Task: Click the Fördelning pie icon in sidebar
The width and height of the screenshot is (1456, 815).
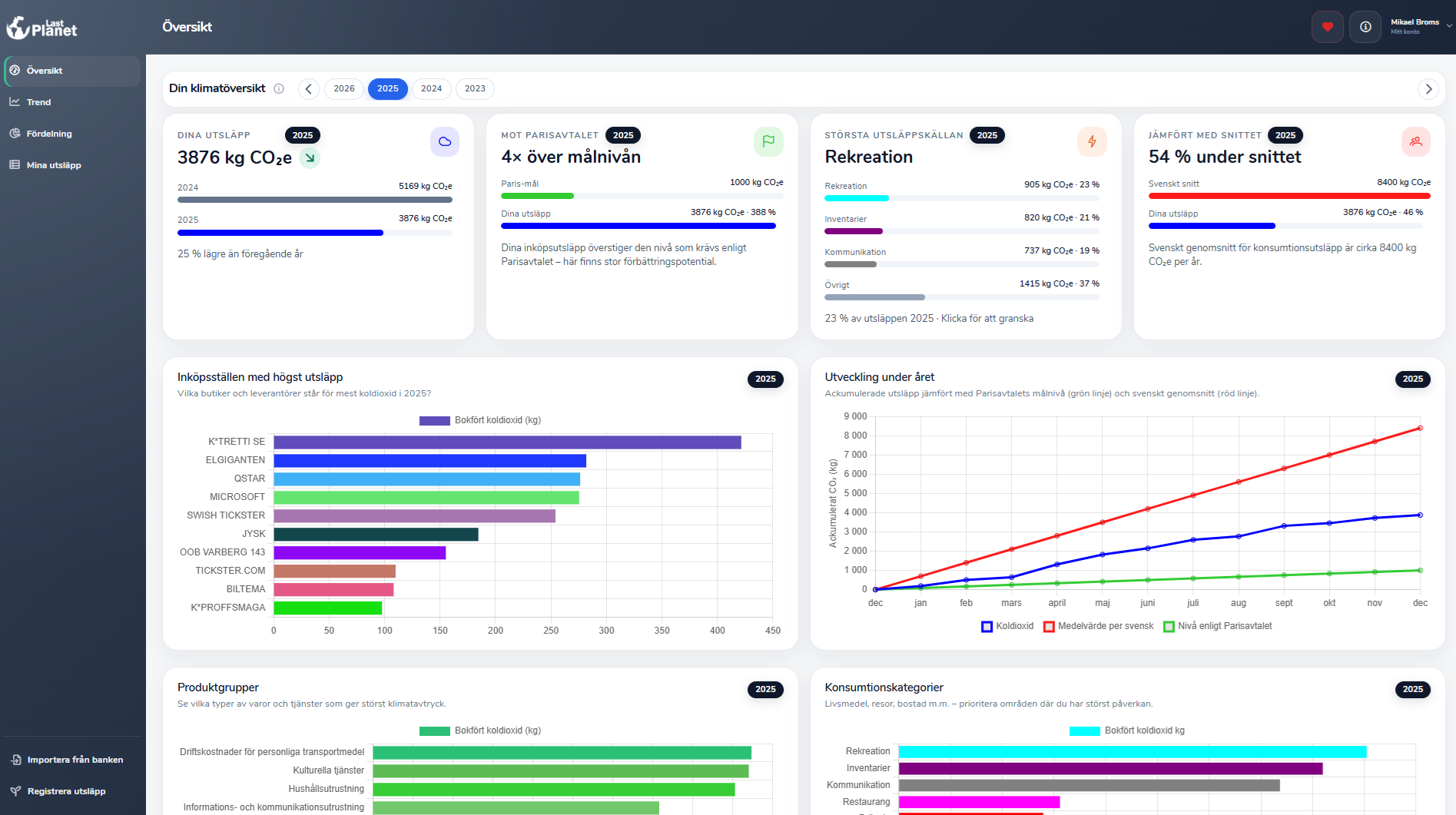Action: pyautogui.click(x=15, y=134)
